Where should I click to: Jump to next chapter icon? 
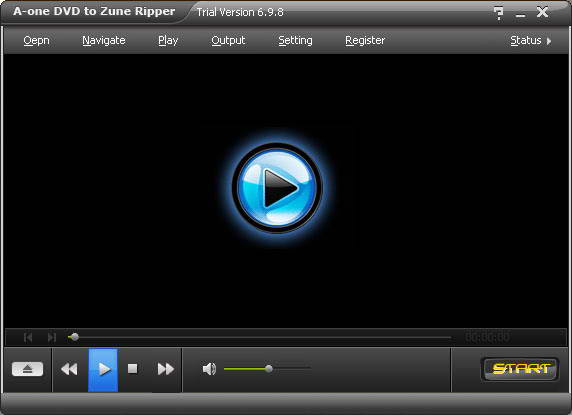point(52,337)
